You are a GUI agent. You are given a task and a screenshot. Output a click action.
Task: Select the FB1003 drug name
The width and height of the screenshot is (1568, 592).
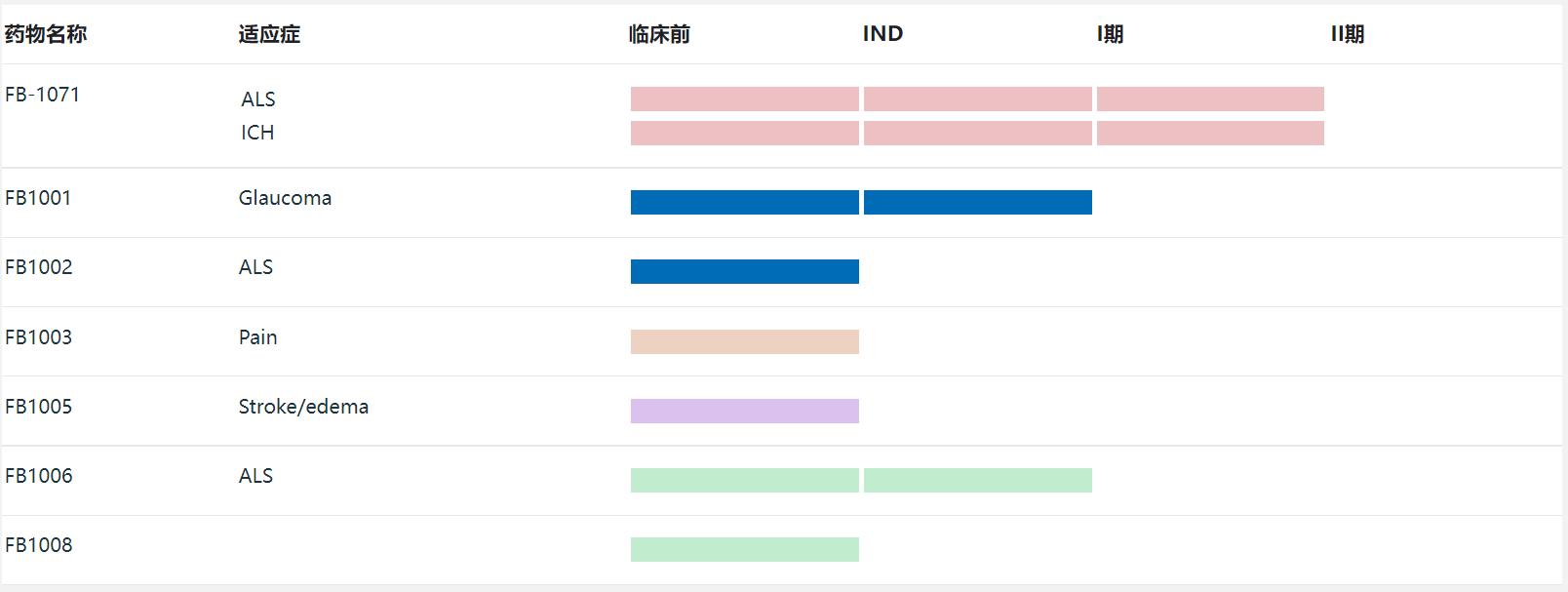[38, 337]
